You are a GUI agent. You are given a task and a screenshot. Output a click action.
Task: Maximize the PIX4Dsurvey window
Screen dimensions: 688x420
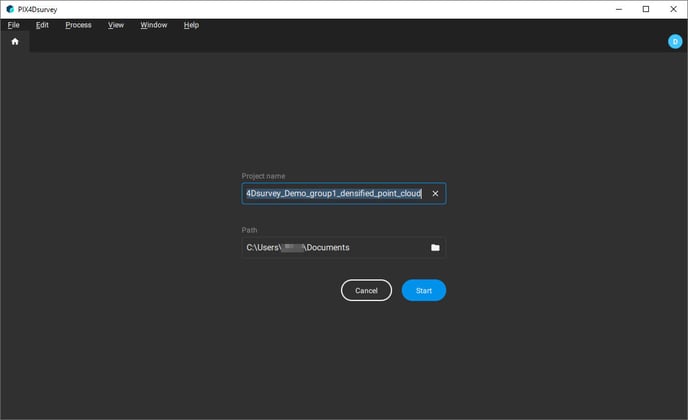(645, 9)
